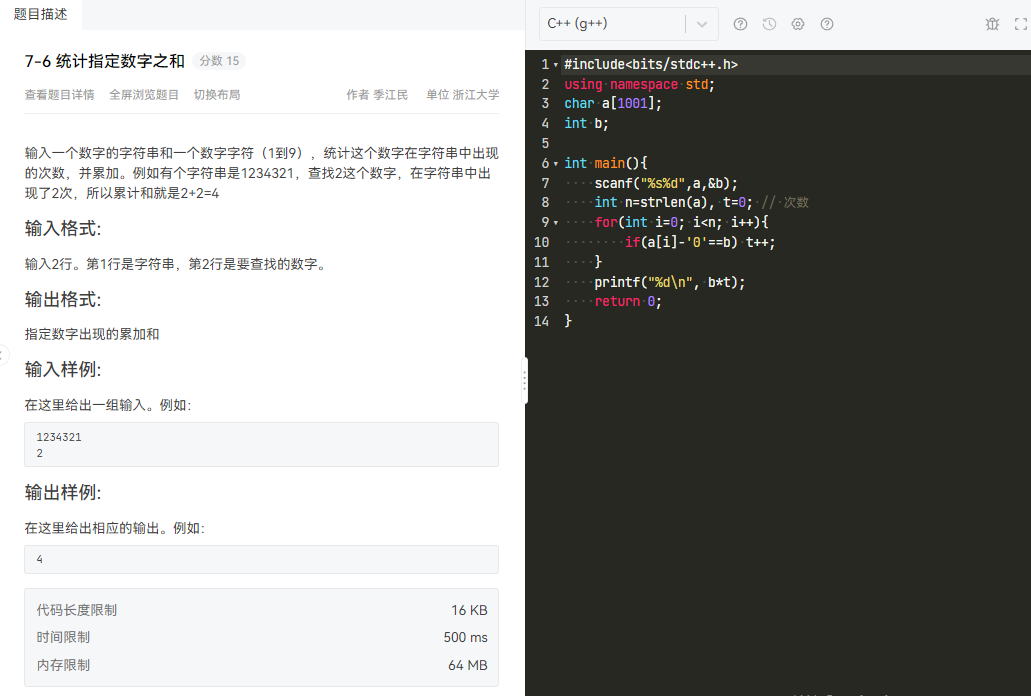
Task: Click the using namespace std; line
Action: click(639, 84)
